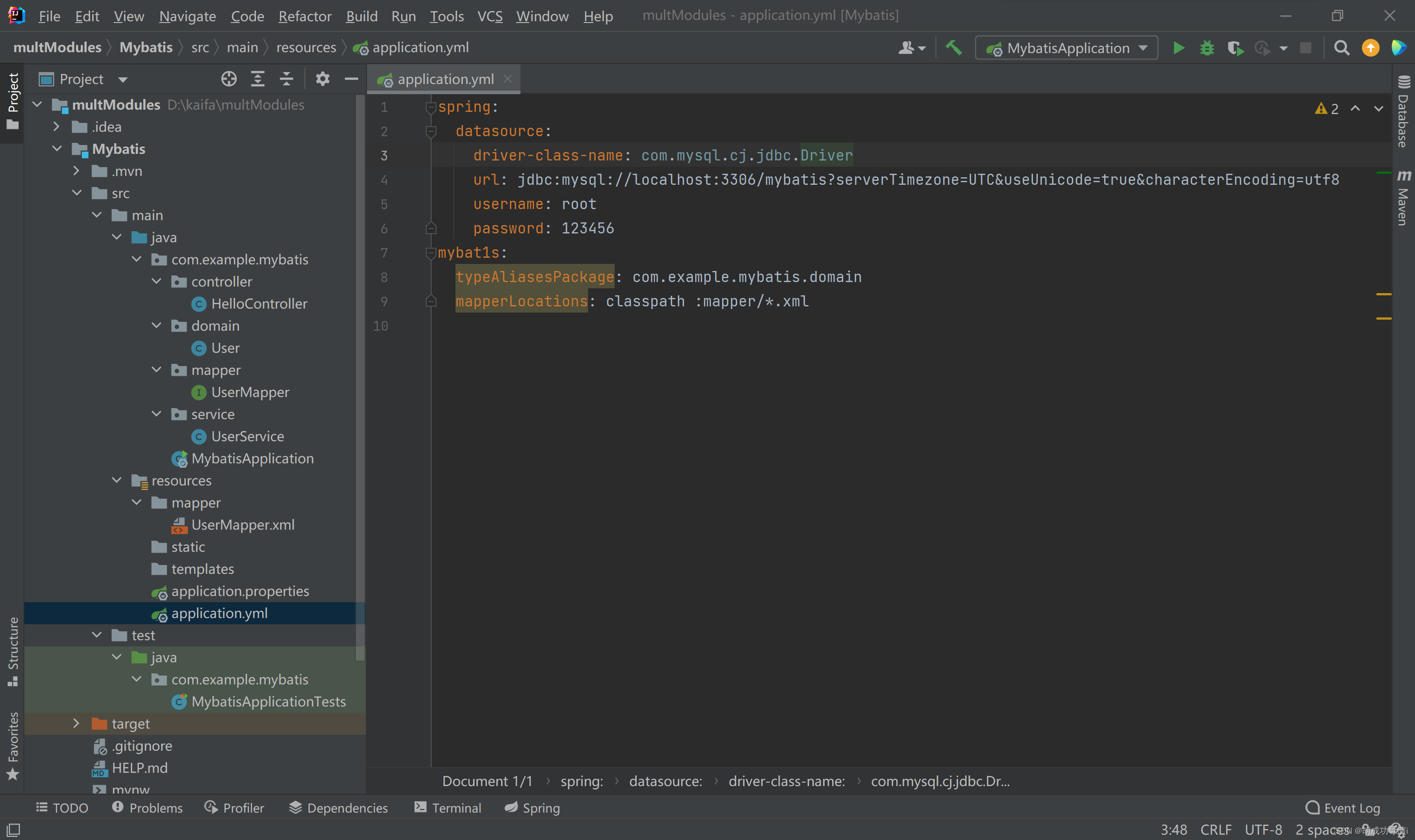Screen dimensions: 1415x840
Task: Run with Coverage icon
Action: pyautogui.click(x=1235, y=48)
